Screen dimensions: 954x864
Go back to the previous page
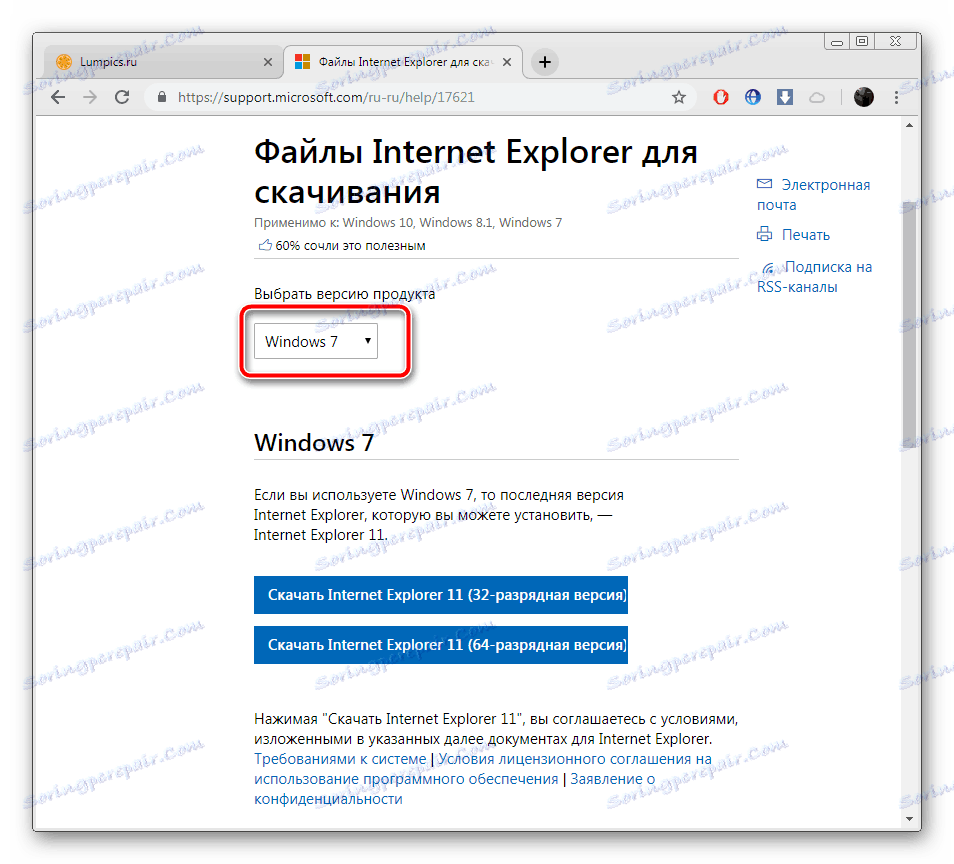(58, 97)
